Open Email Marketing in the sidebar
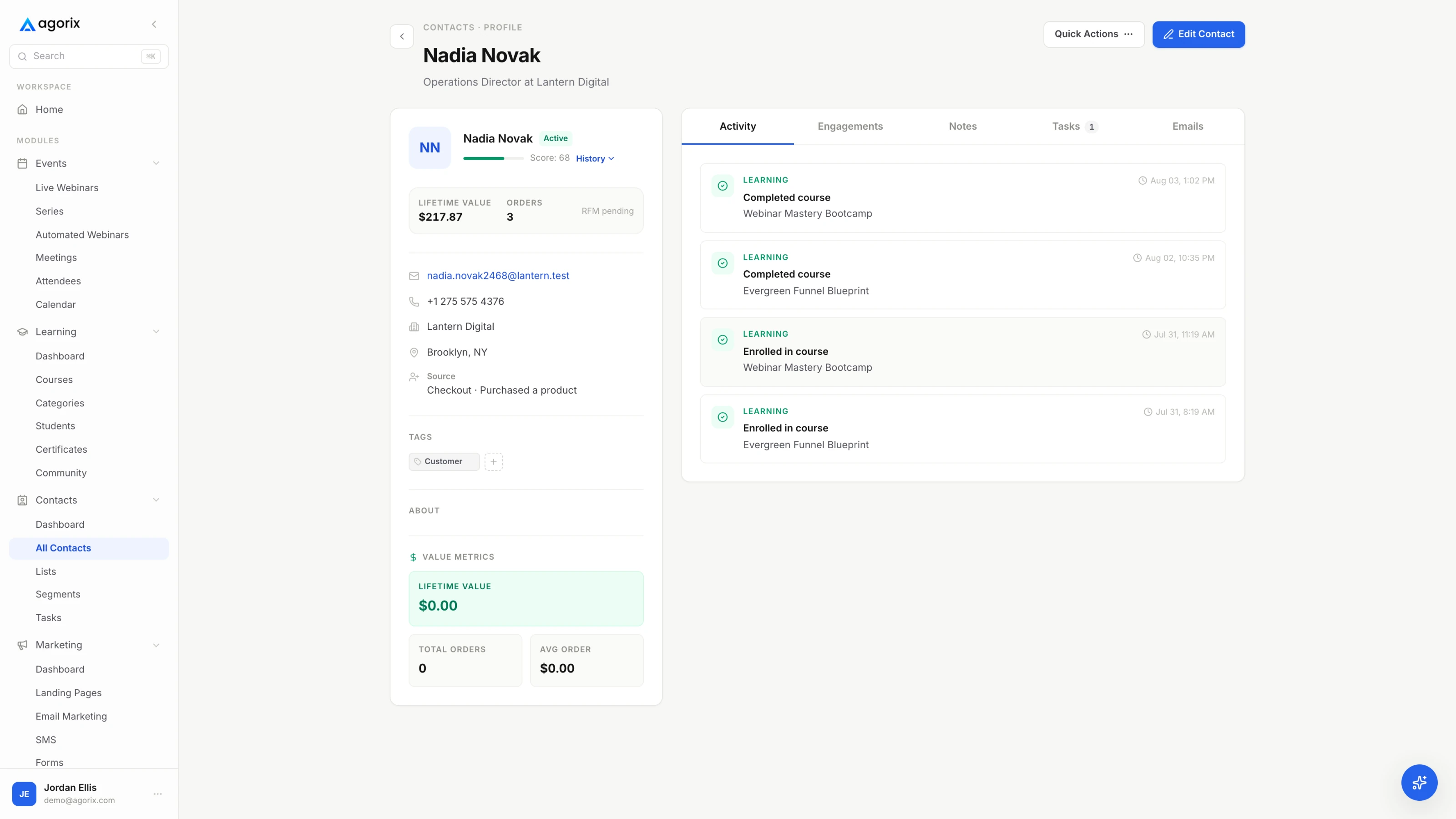Screen dimensions: 1456x819 point(71,717)
